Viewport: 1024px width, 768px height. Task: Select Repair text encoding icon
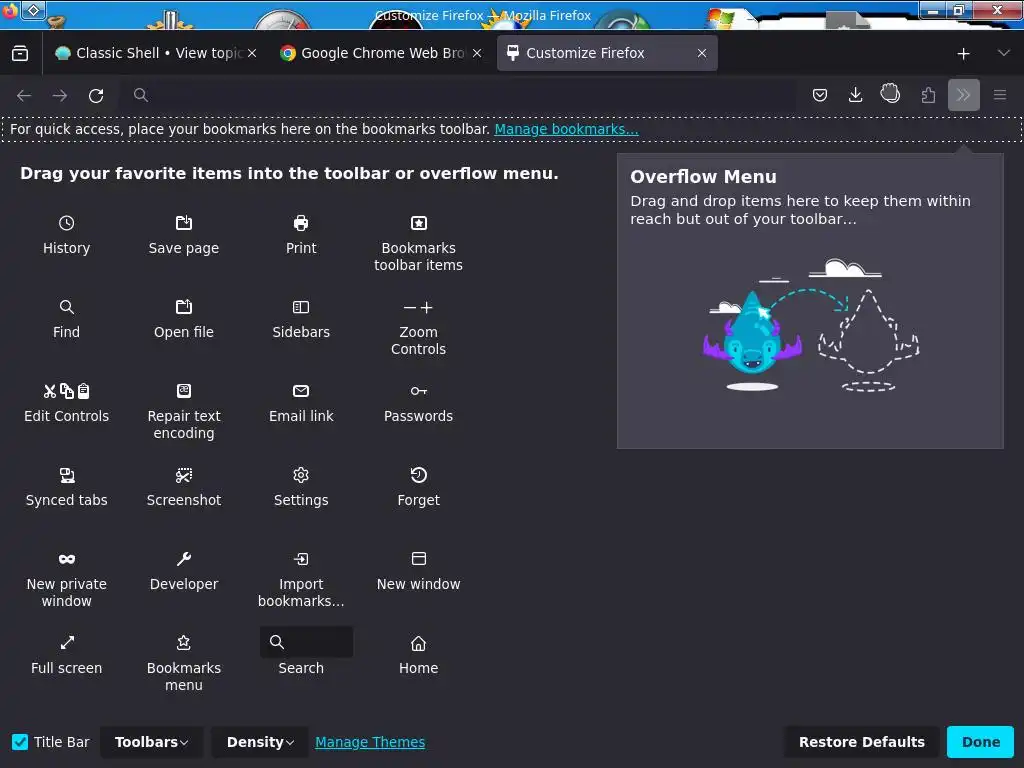[x=184, y=391]
